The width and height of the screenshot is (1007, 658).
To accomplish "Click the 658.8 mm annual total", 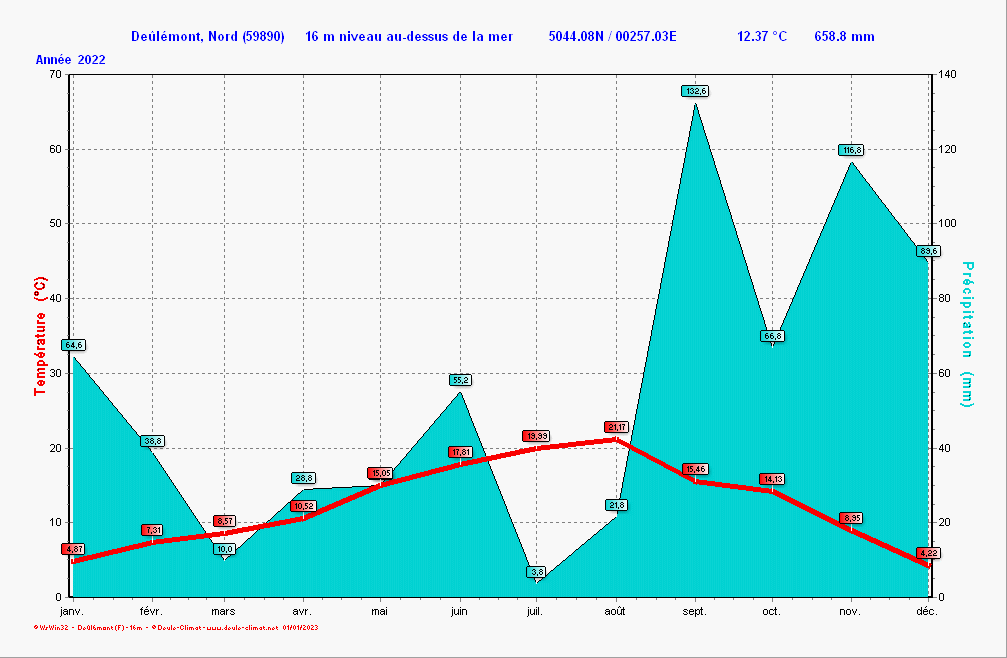I will pyautogui.click(x=844, y=37).
